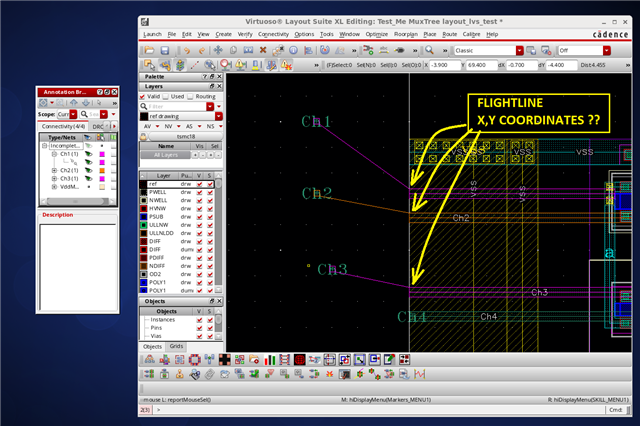Click the VddM beige color swatch

(x=102, y=187)
